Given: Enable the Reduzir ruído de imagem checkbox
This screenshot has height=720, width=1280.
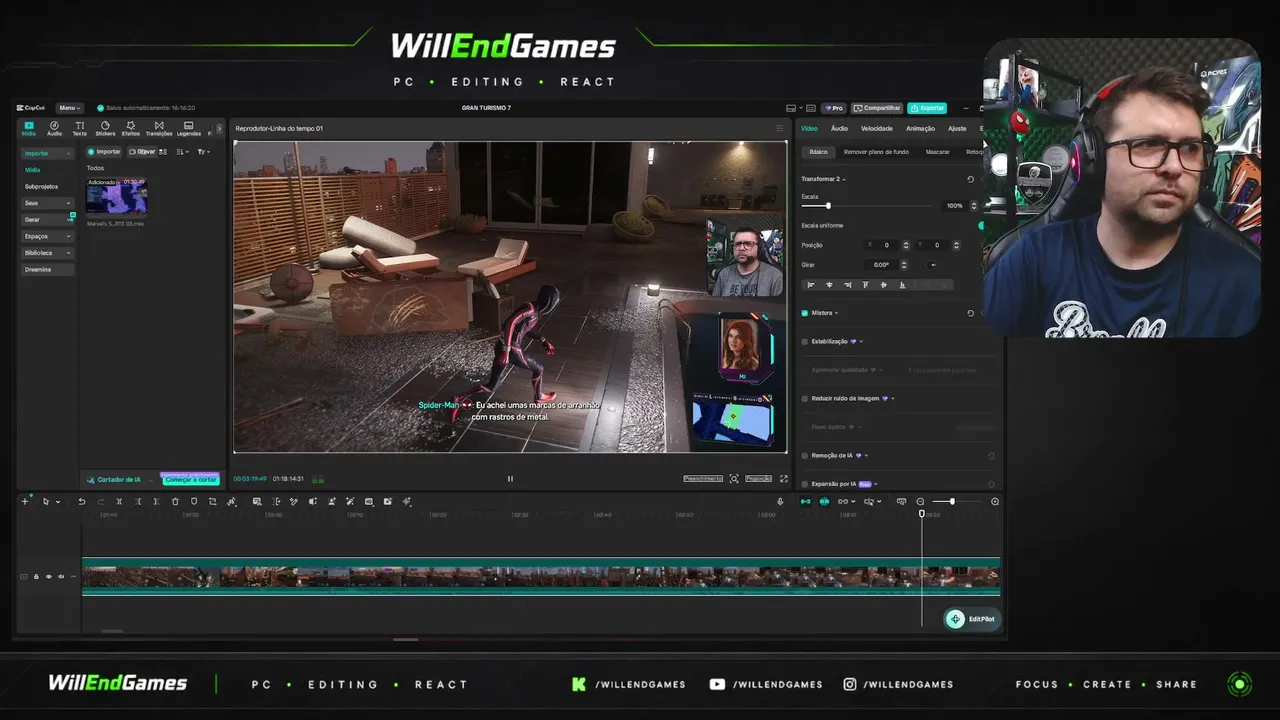Looking at the screenshot, I should [x=805, y=399].
